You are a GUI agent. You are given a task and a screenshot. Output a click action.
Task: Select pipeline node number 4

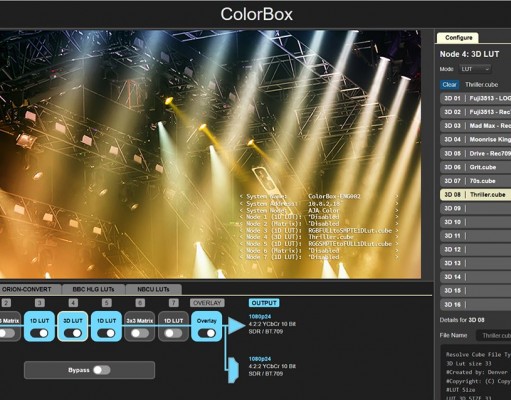pos(73,303)
